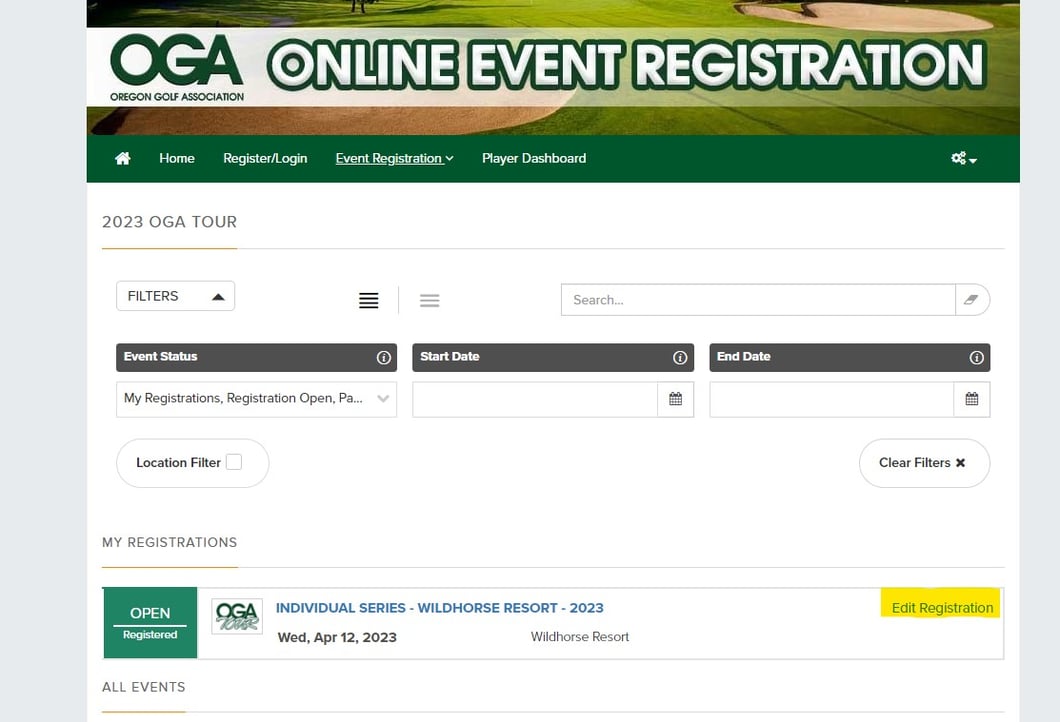Image resolution: width=1060 pixels, height=722 pixels.
Task: Click the OPEN Registered status badge
Action: click(x=150, y=622)
